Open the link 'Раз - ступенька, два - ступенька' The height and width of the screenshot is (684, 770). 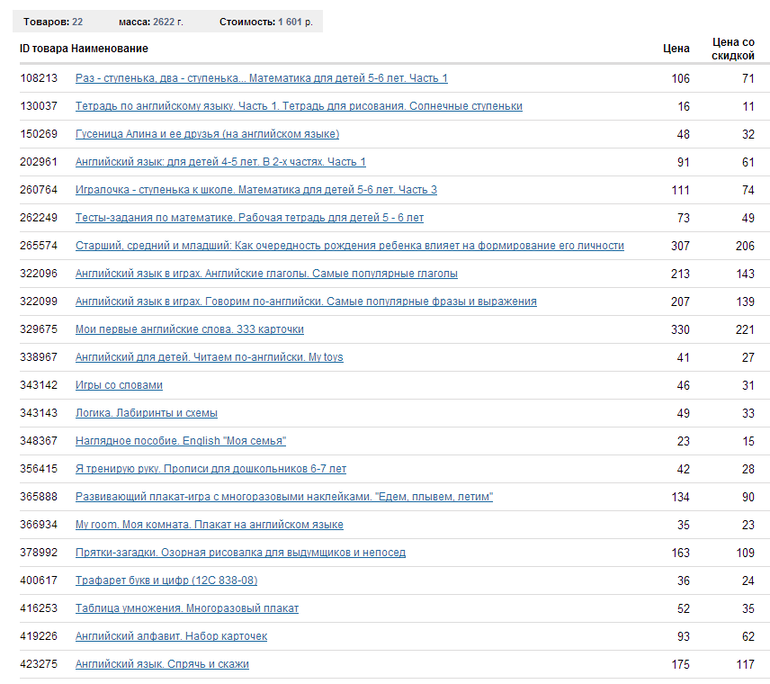(x=261, y=78)
